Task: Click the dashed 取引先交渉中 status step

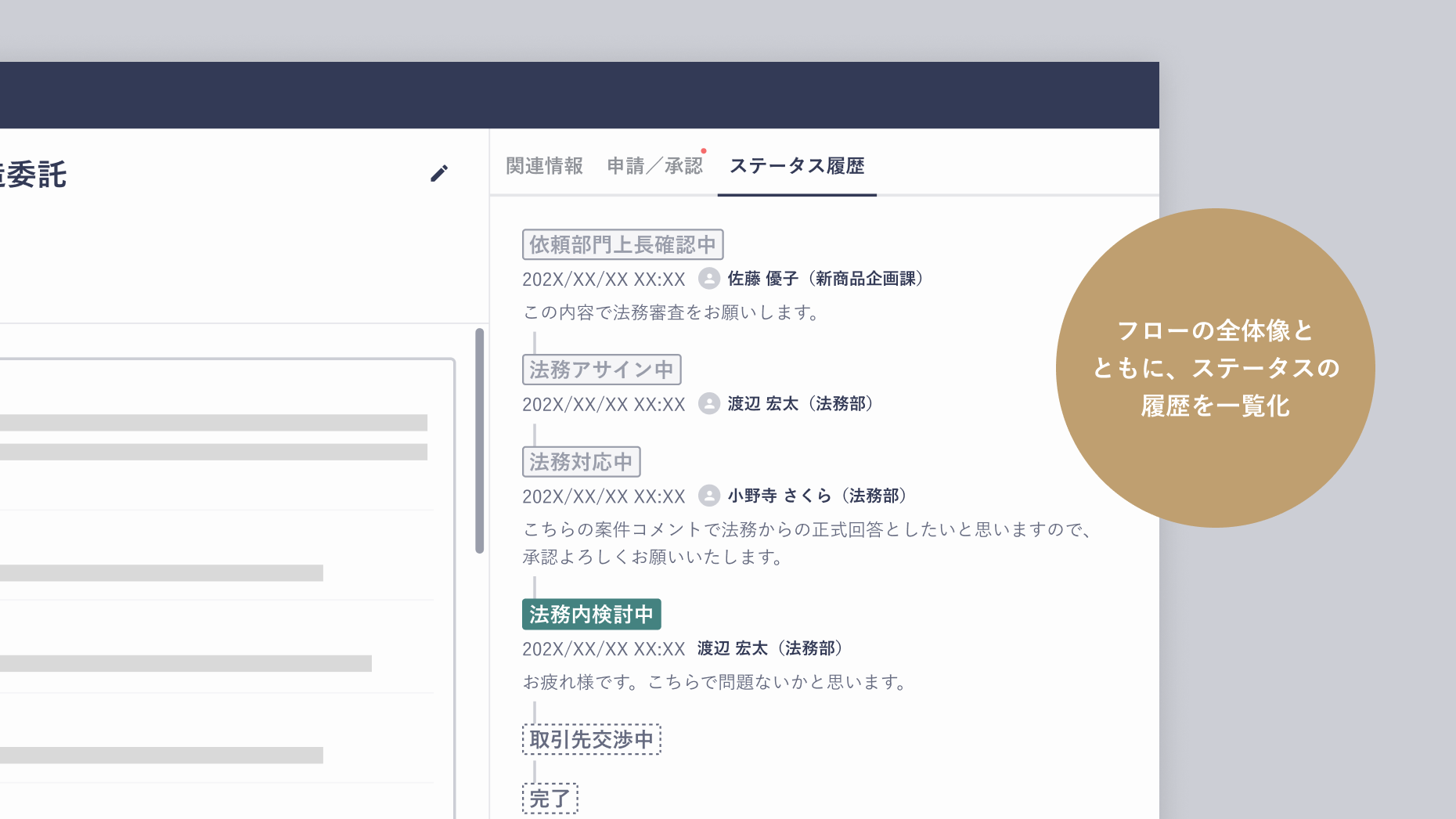Action: (x=591, y=739)
